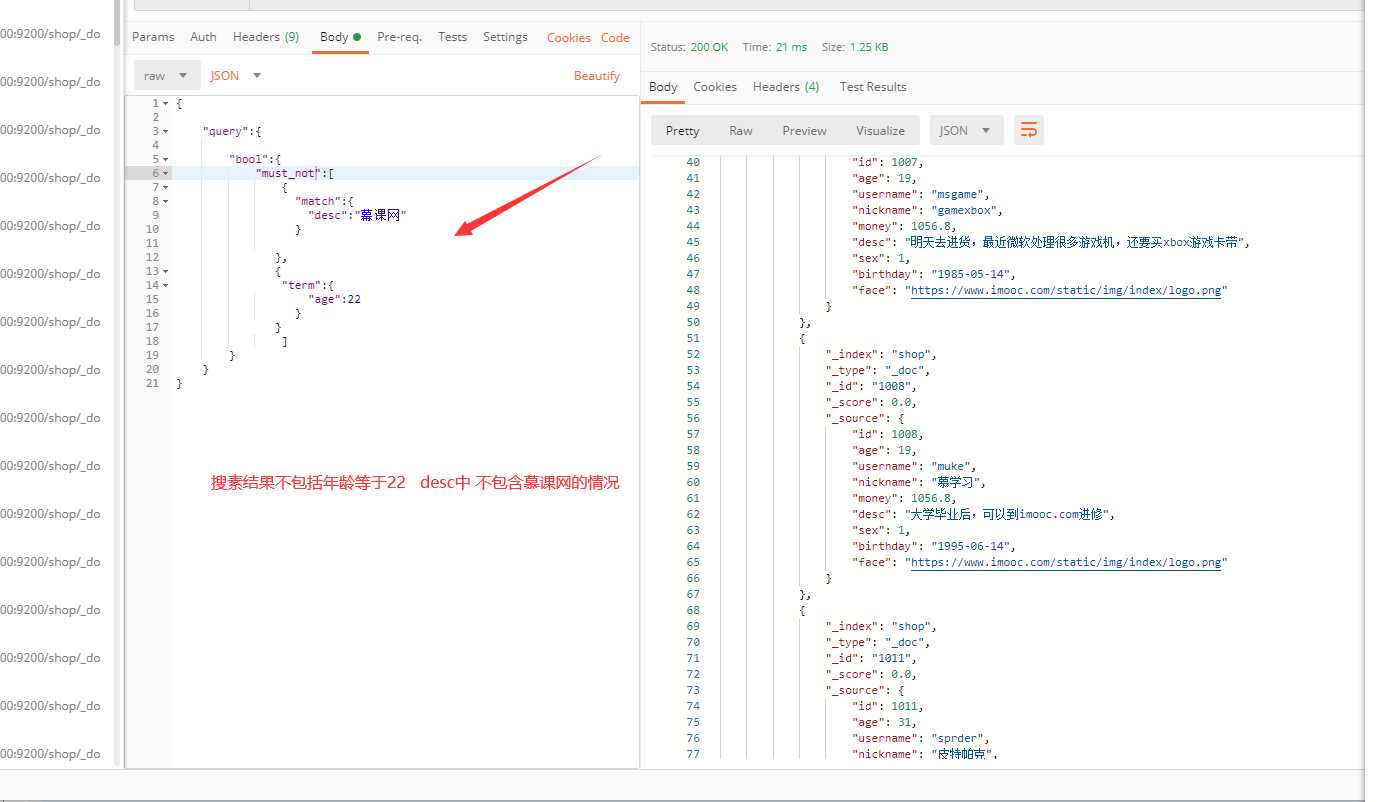The height and width of the screenshot is (802, 1395).
Task: Open the Params tab
Action: (x=153, y=37)
